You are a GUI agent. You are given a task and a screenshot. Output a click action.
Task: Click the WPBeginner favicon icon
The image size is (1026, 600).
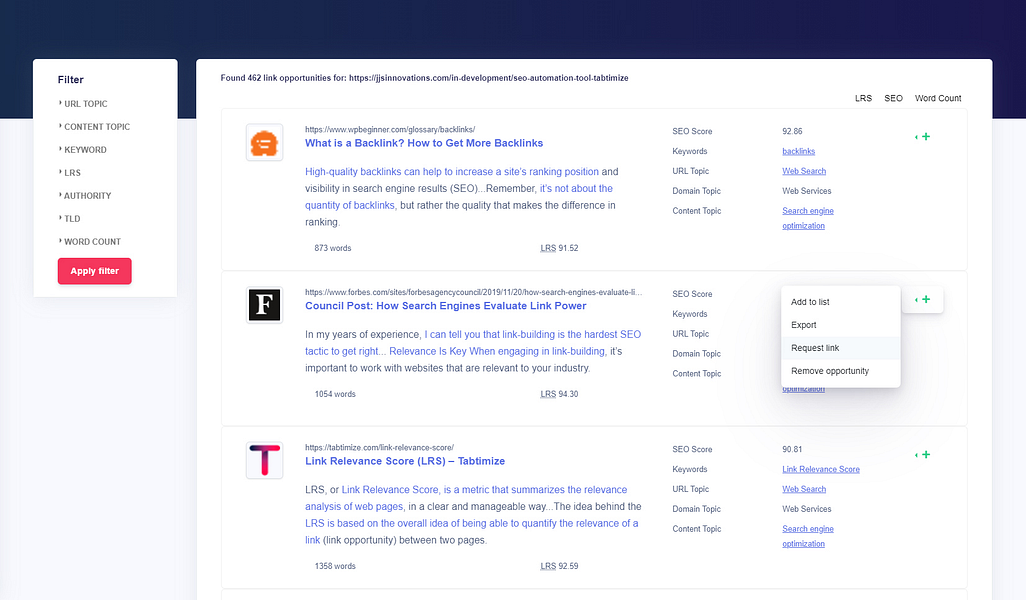point(263,142)
